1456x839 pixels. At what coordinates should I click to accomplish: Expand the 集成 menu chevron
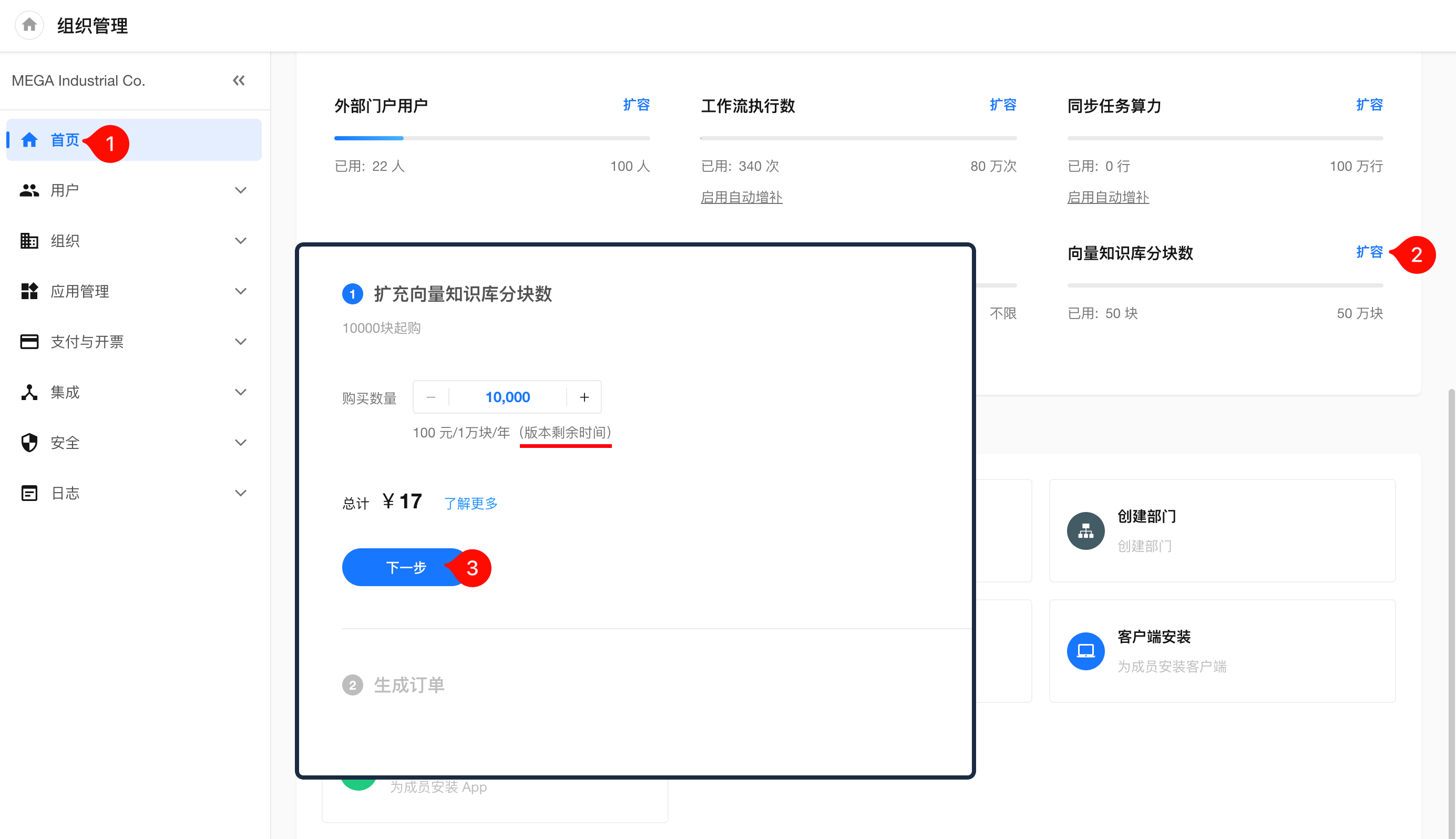tap(241, 392)
